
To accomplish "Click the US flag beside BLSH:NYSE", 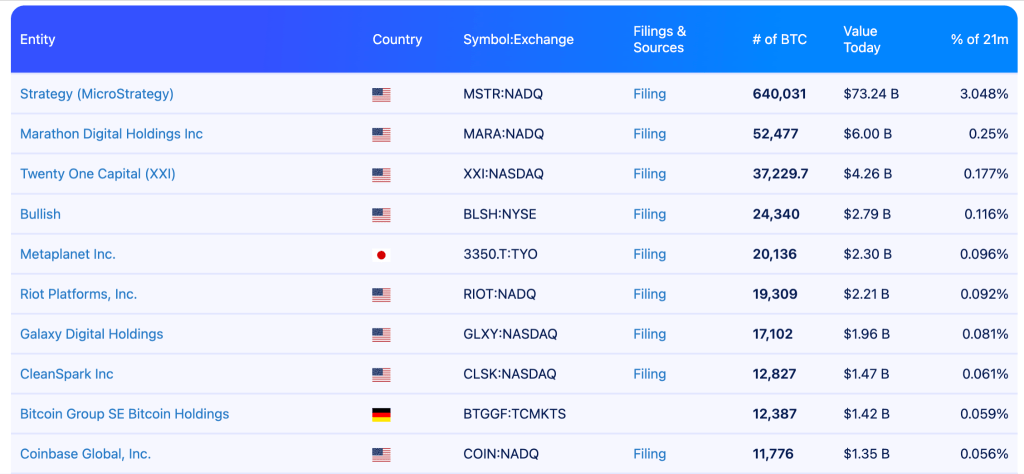I will tap(381, 215).
